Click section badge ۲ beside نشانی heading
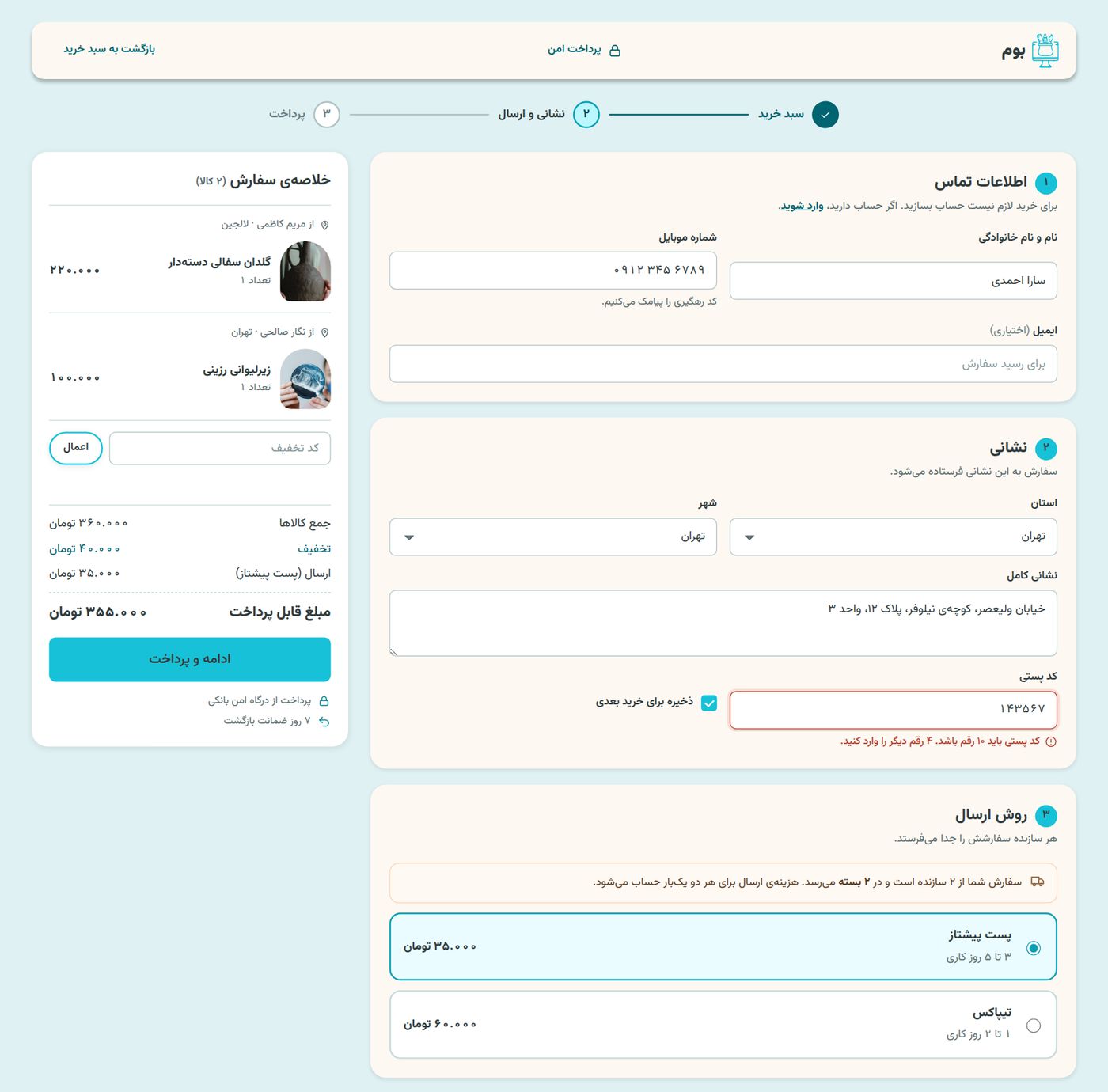 tap(1045, 449)
